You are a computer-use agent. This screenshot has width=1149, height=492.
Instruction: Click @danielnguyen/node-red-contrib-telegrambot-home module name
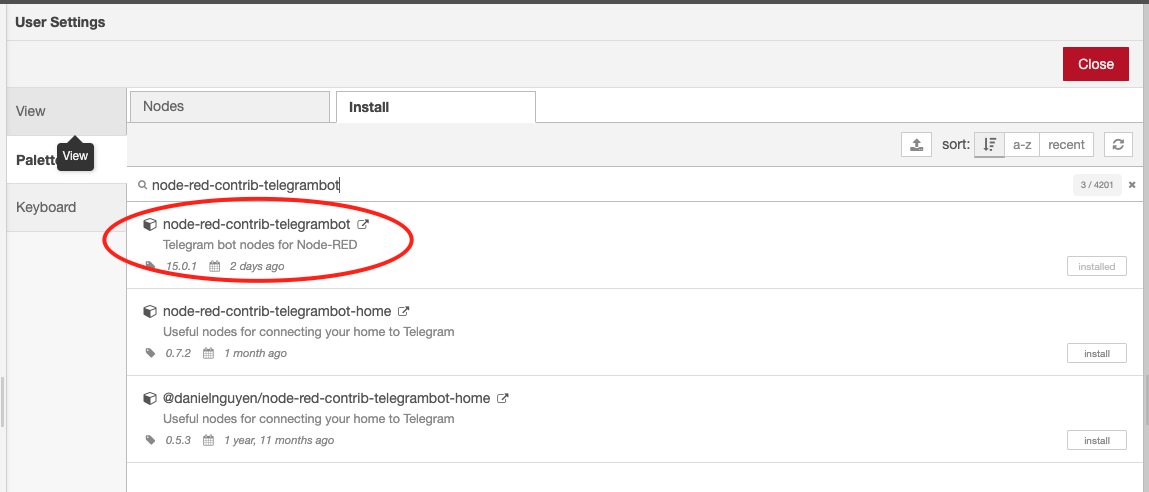tap(326, 398)
